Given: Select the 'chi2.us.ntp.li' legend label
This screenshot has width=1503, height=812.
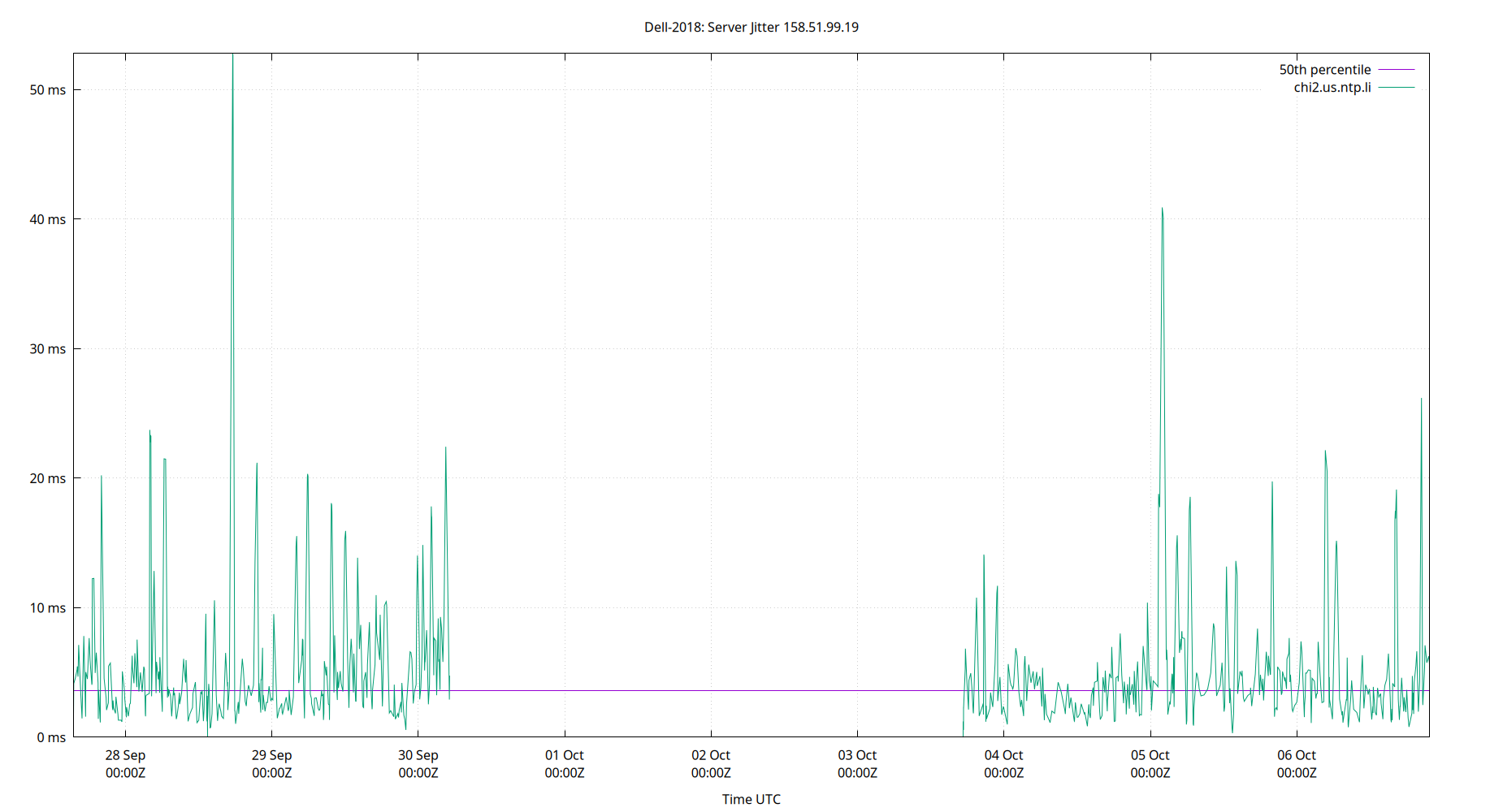Looking at the screenshot, I should click(x=1332, y=88).
